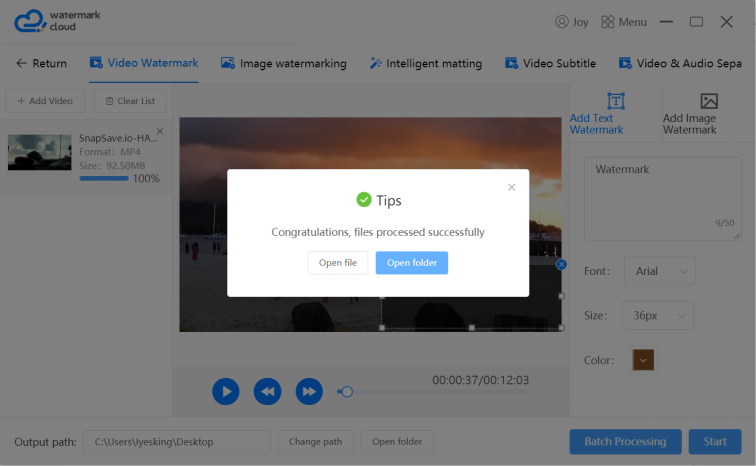Delete the watermark box on preview
This screenshot has width=756, height=466.
click(561, 264)
